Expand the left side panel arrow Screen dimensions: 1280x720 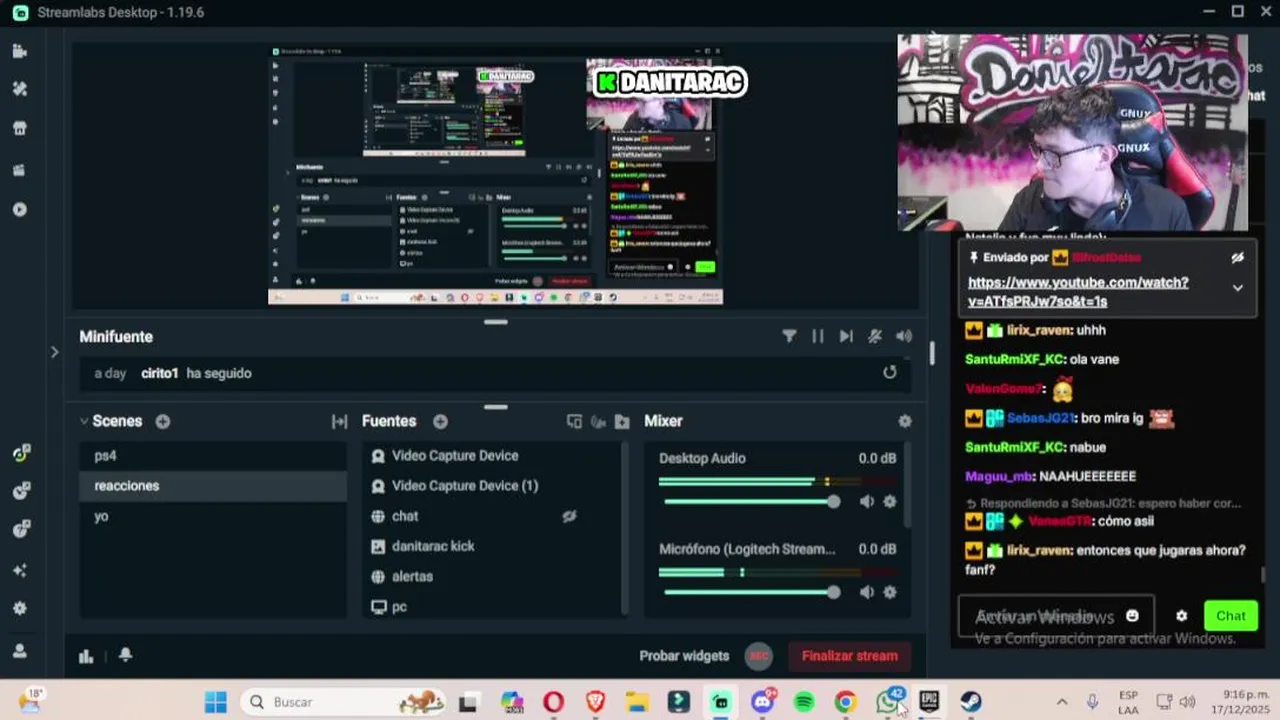(54, 351)
